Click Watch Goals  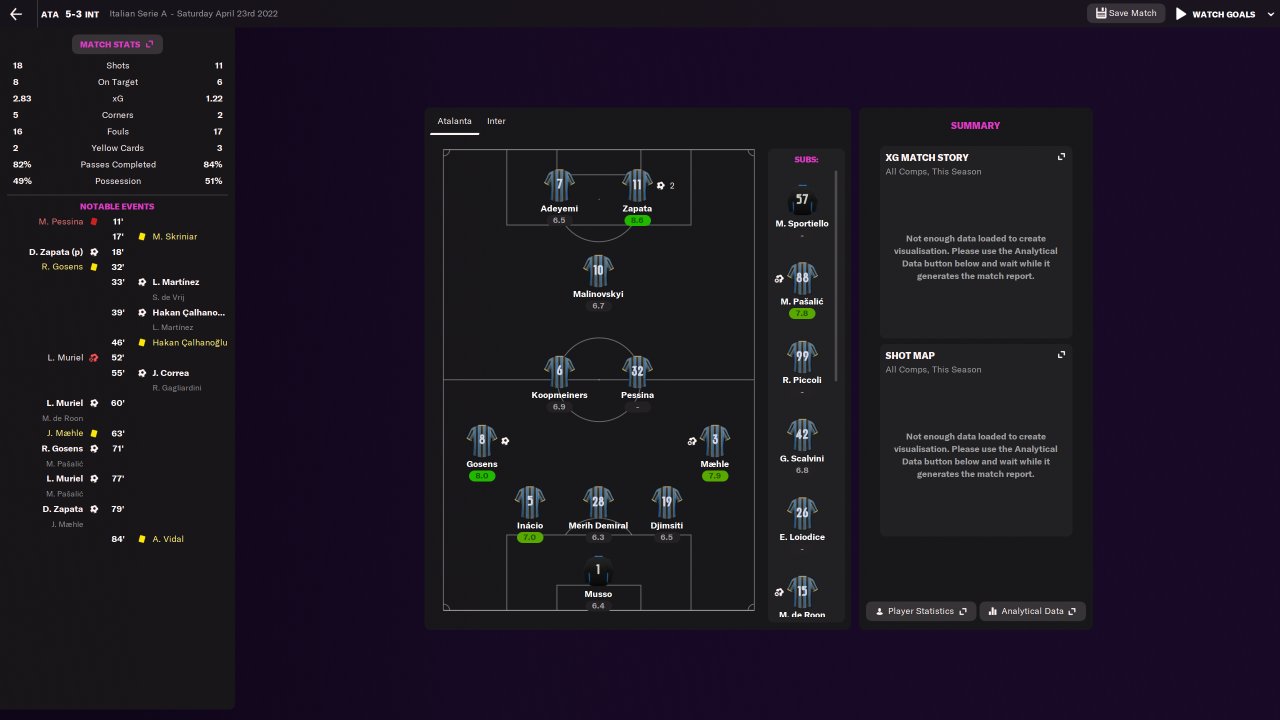[1216, 14]
